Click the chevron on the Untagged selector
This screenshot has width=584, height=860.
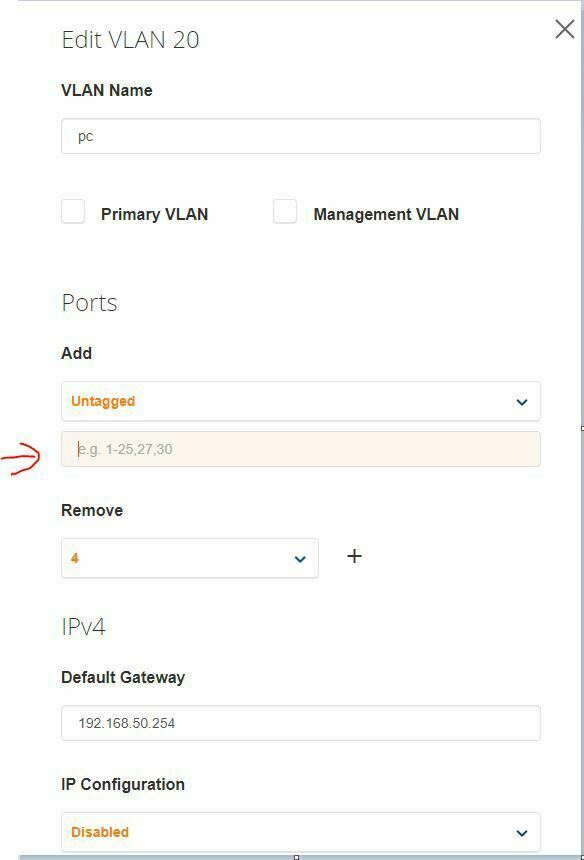point(521,401)
